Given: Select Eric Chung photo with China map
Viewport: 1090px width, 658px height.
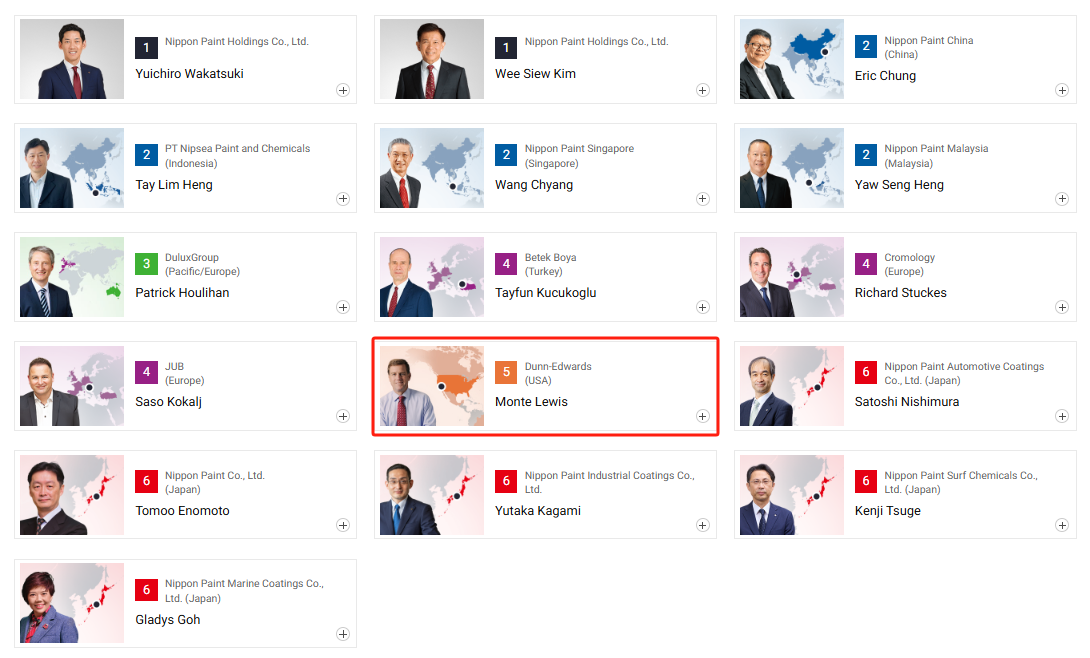Looking at the screenshot, I should (x=792, y=59).
